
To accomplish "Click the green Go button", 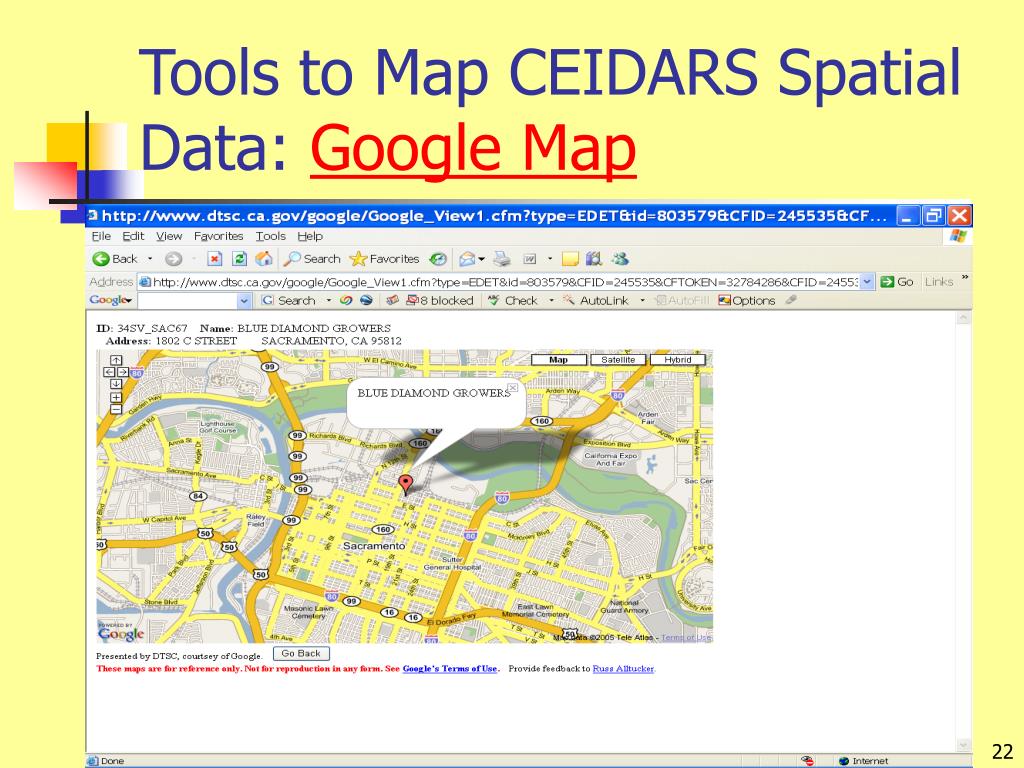I will coord(897,282).
